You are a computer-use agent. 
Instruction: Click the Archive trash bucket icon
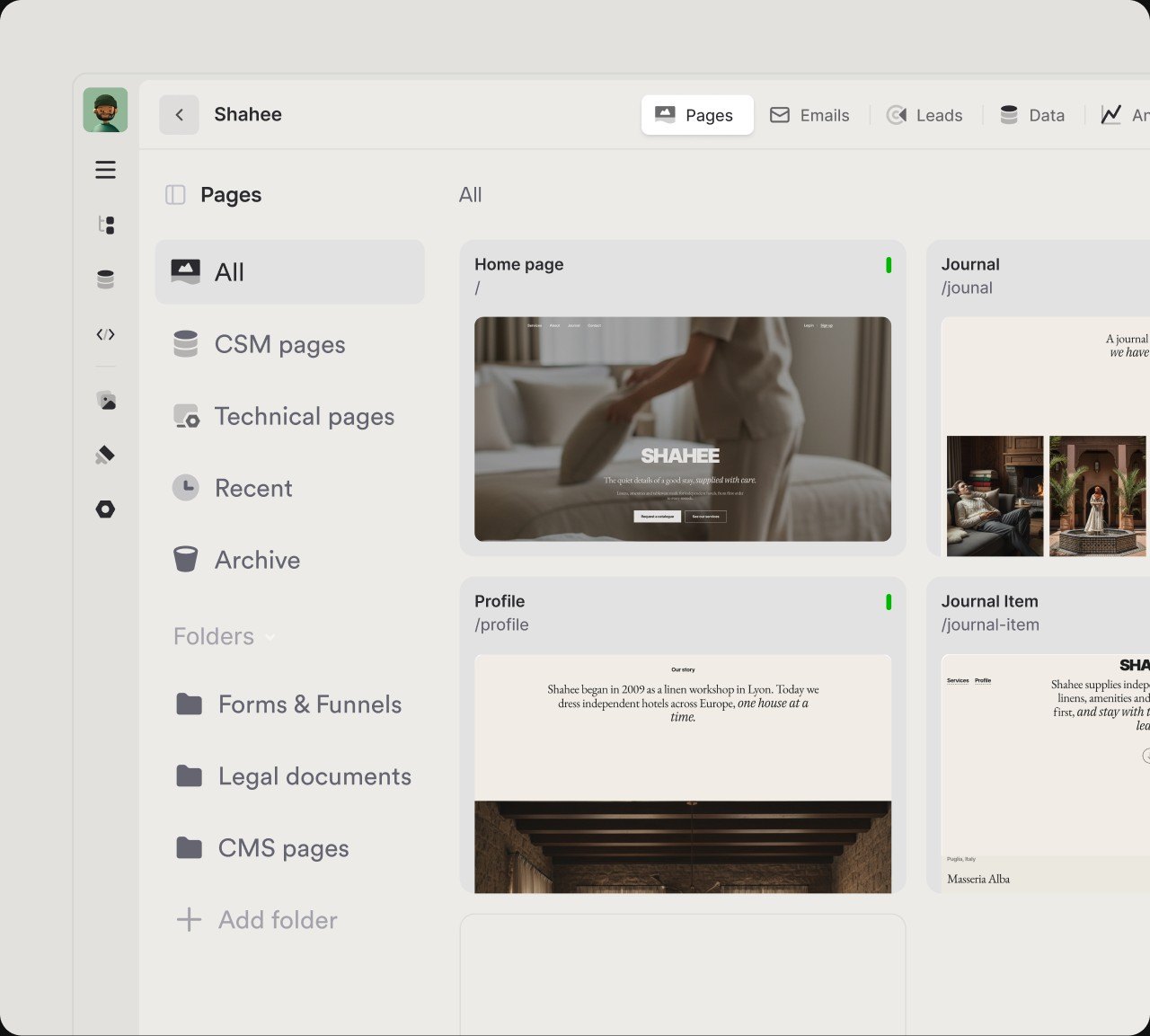[185, 560]
